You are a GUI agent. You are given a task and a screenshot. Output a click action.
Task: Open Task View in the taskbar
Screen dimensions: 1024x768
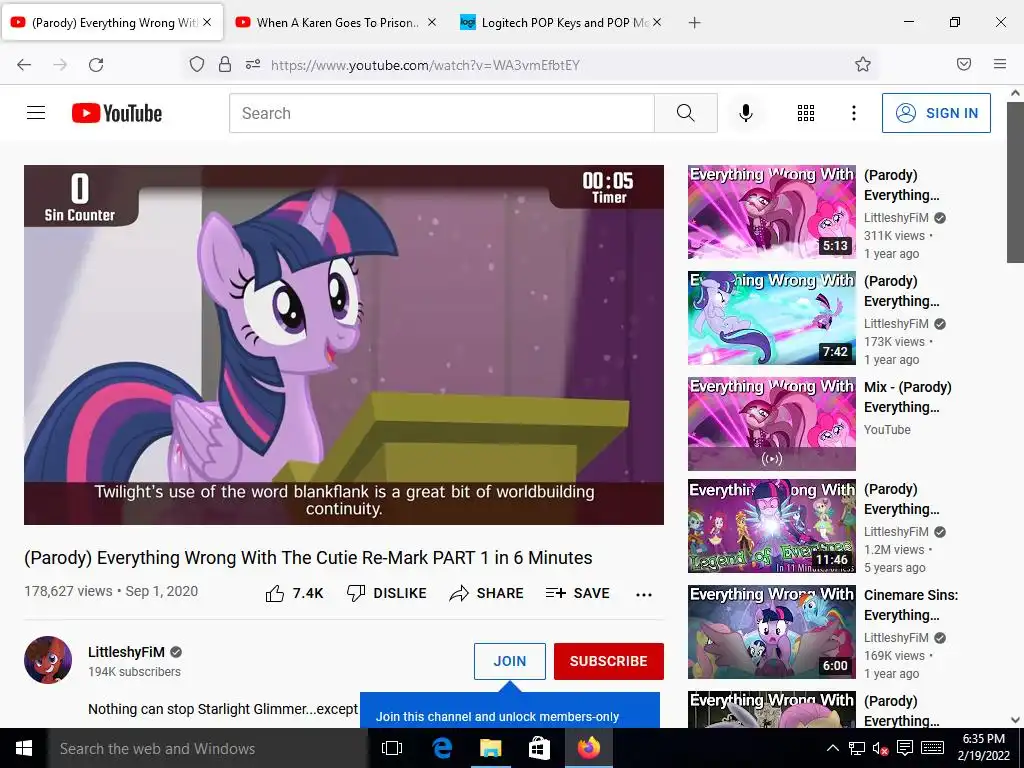click(392, 748)
